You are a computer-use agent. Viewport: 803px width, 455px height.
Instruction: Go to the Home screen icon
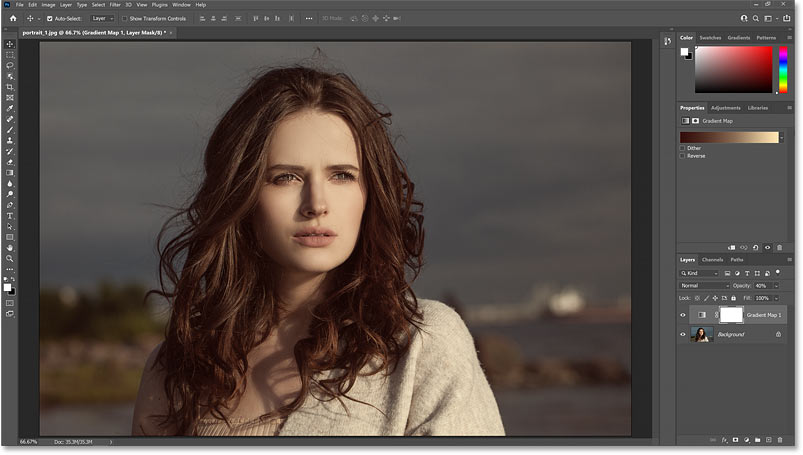pos(13,18)
